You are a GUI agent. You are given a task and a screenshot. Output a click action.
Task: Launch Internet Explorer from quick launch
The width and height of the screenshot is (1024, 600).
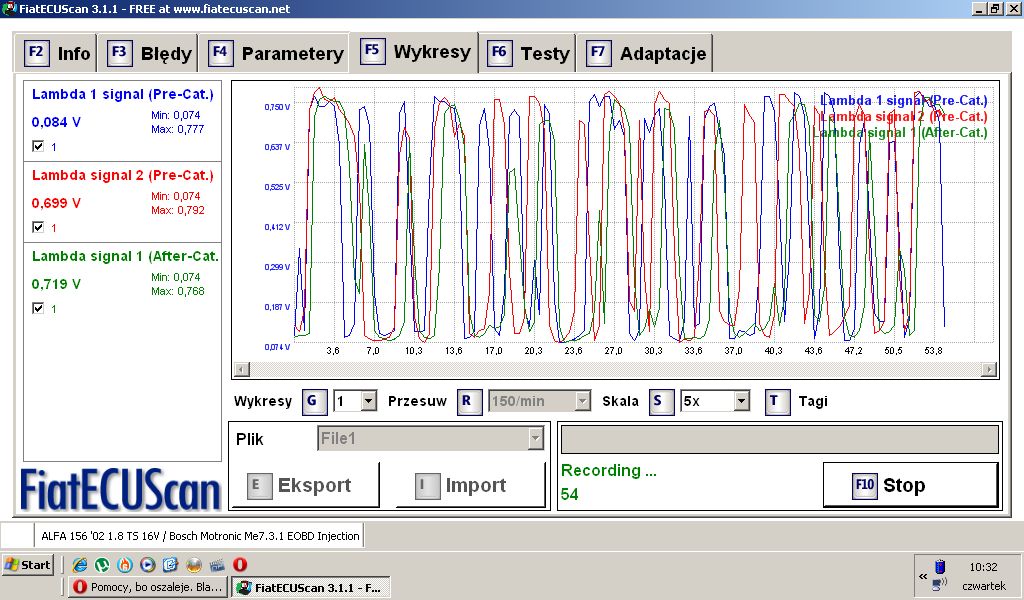click(x=80, y=564)
